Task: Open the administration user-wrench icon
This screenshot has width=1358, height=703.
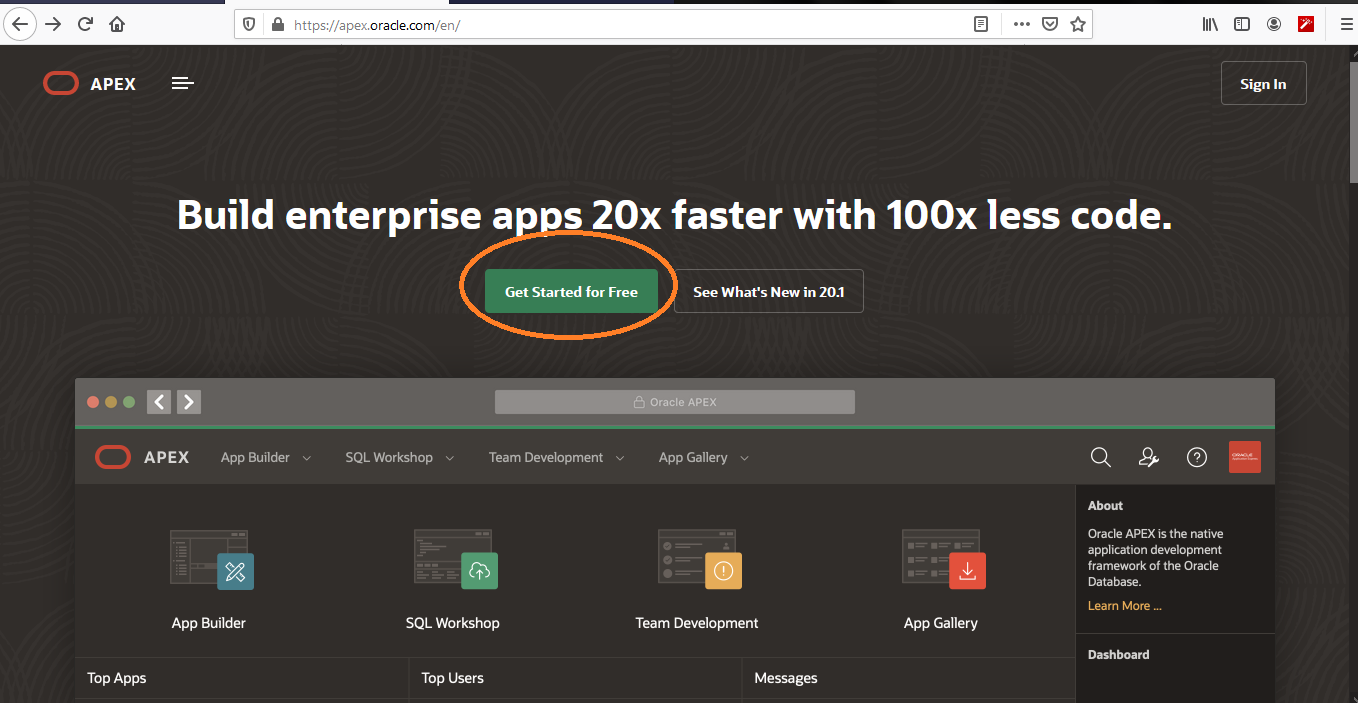Action: 1149,457
